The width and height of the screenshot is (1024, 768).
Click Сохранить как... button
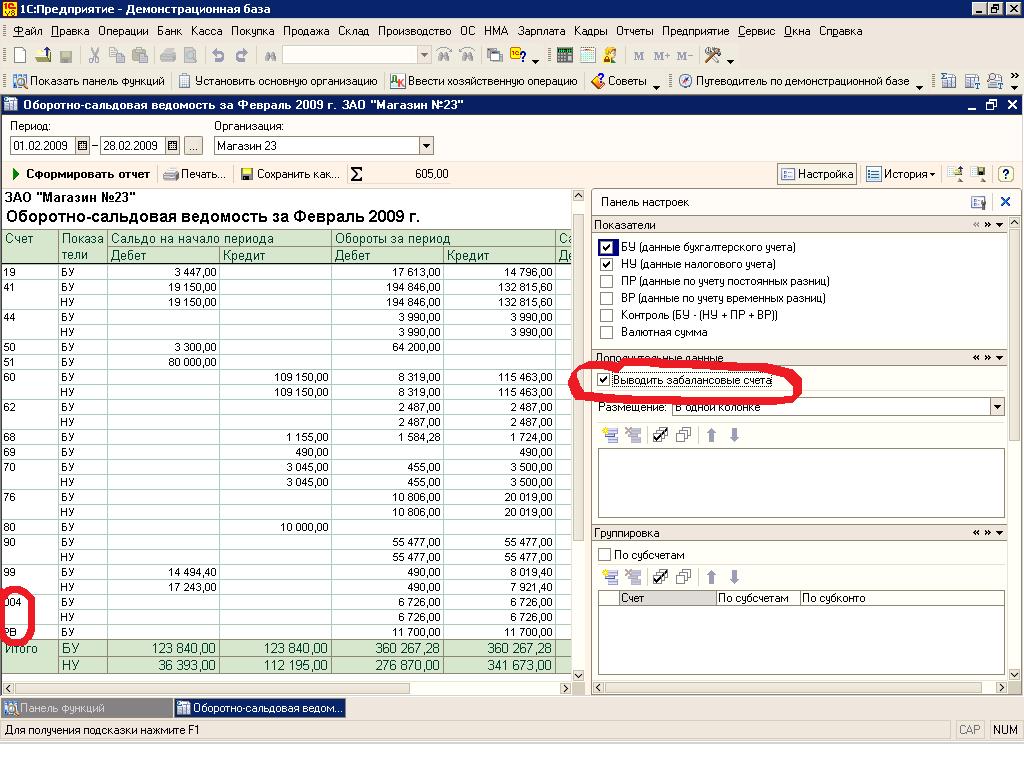coord(291,174)
